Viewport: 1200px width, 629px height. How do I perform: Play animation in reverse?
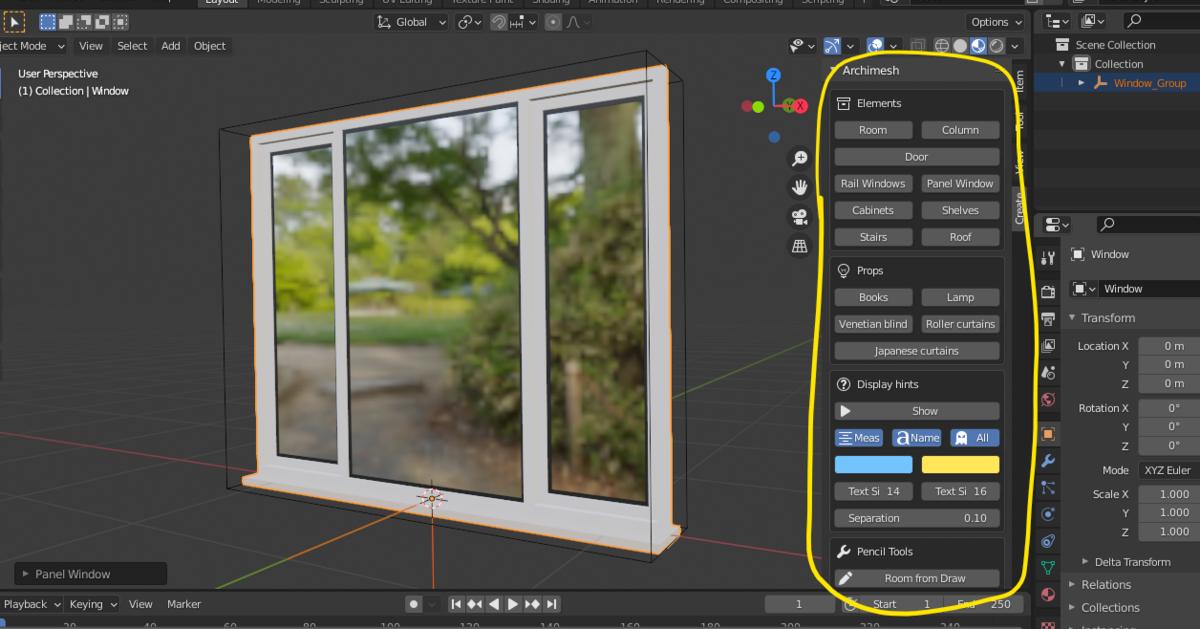pos(494,604)
